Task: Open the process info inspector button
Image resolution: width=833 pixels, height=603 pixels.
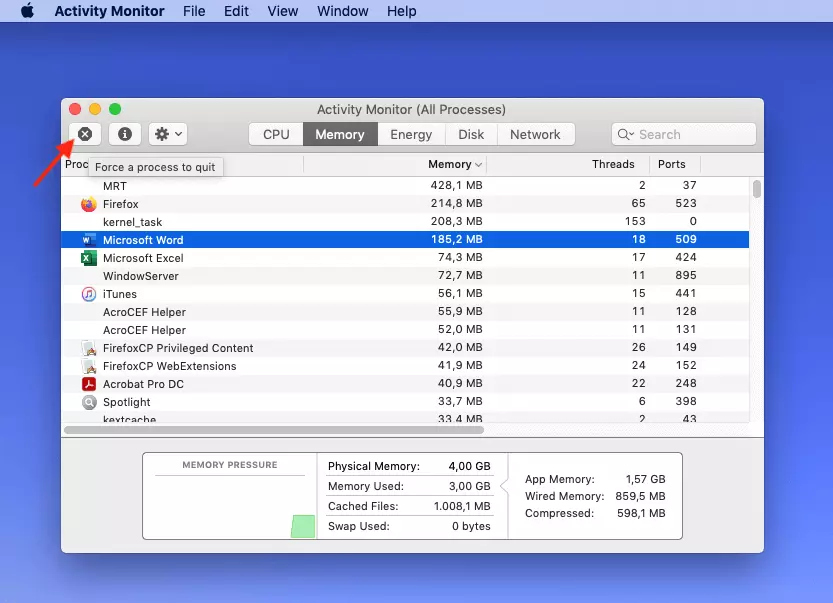Action: tap(125, 134)
